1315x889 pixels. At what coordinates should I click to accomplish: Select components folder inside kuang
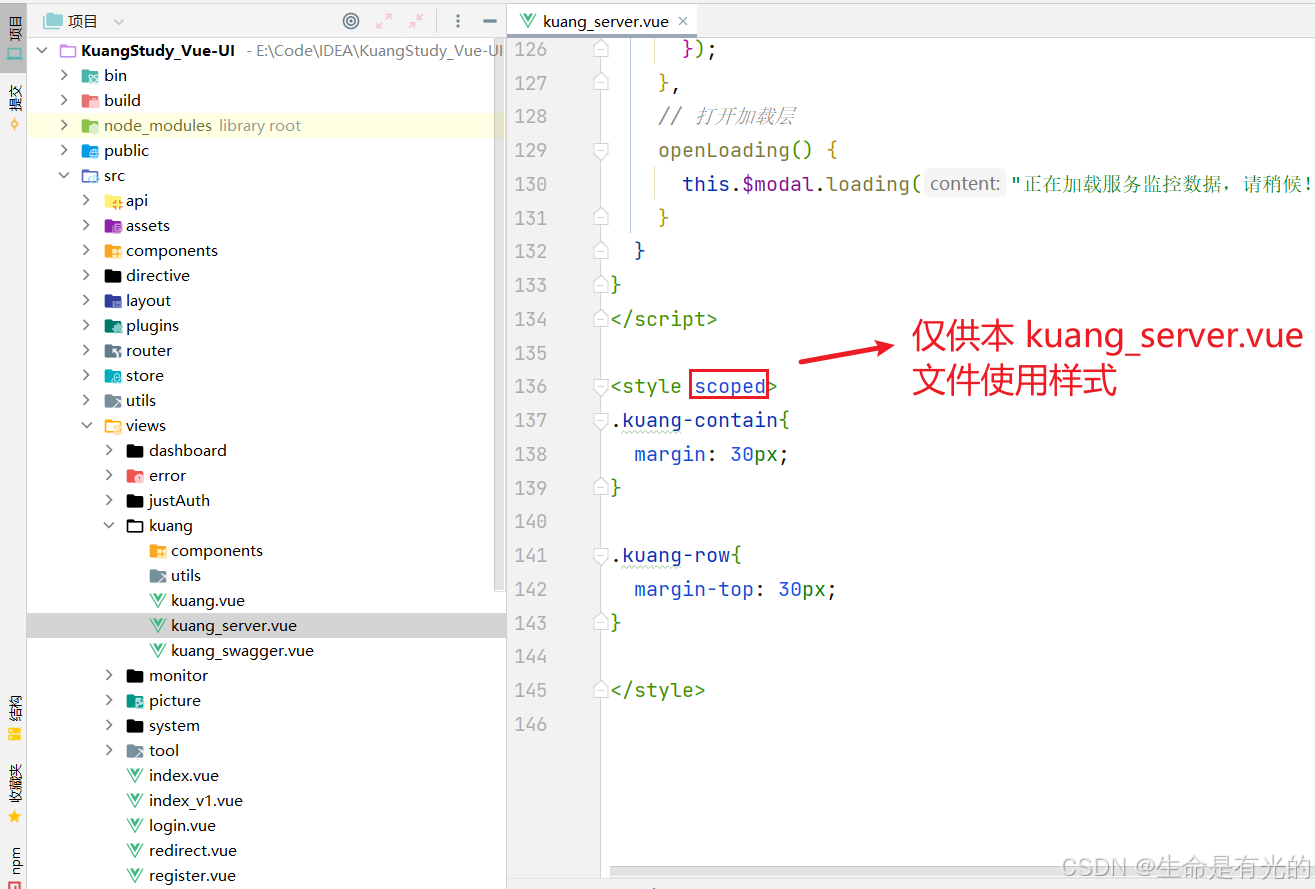click(217, 550)
